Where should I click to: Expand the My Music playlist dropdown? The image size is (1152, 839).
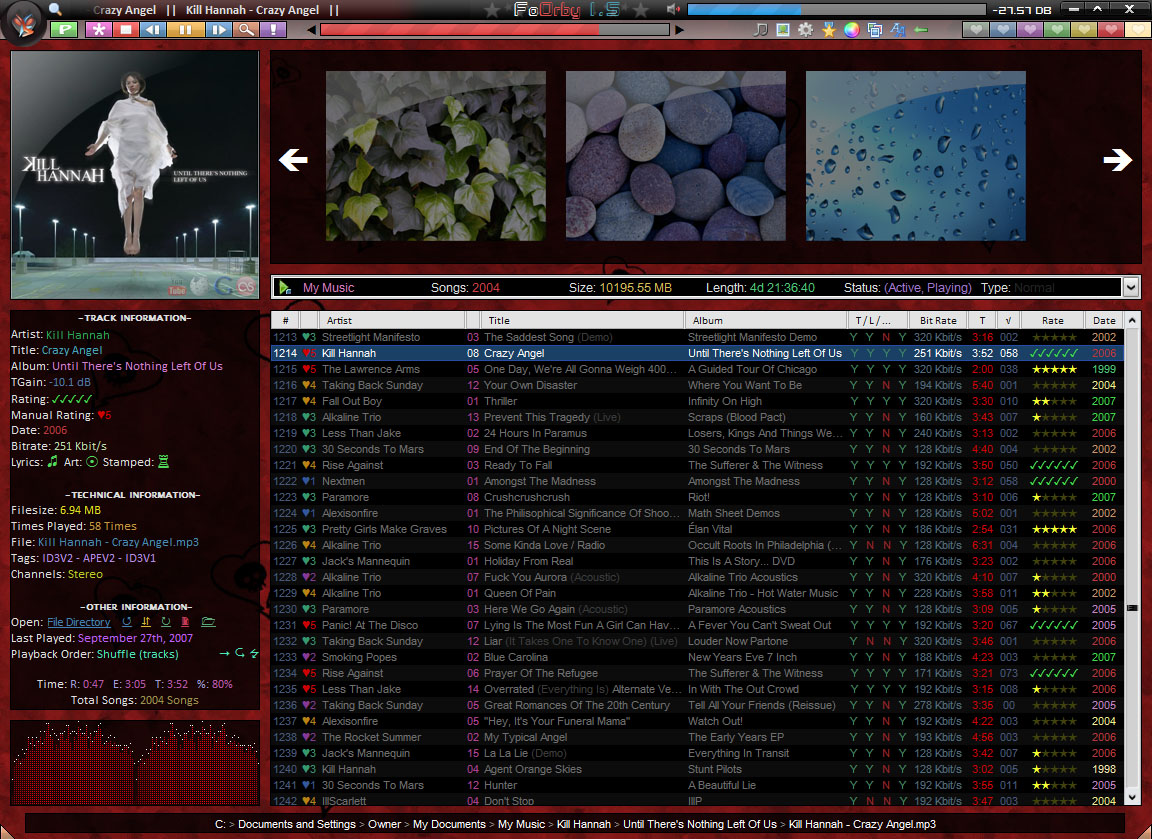[x=1131, y=288]
